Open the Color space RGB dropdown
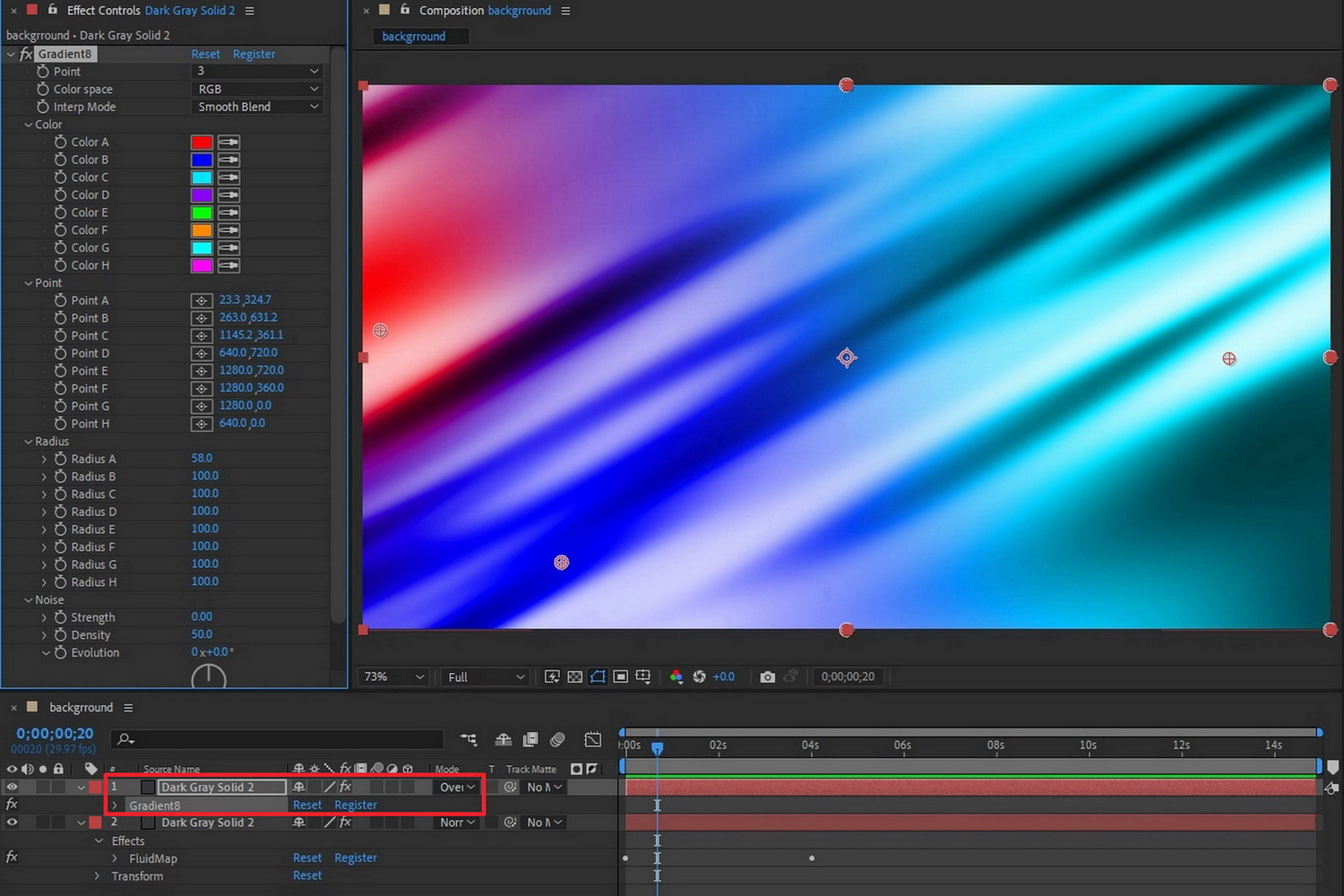1344x896 pixels. tap(257, 89)
